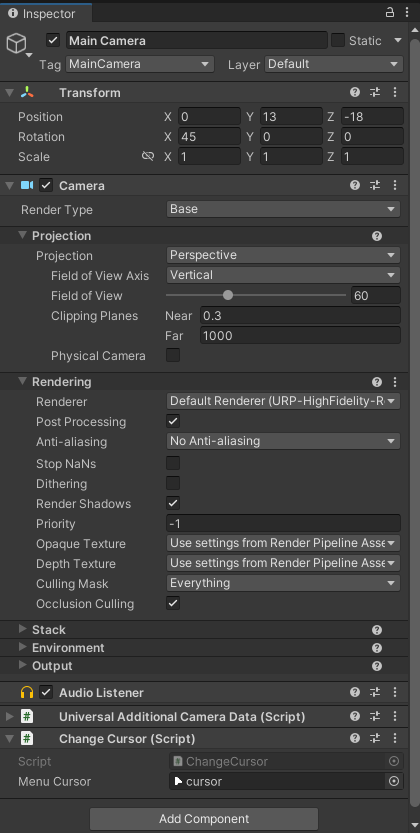This screenshot has height=833, width=420.
Task: Click the Main Camera name field
Action: tap(196, 40)
